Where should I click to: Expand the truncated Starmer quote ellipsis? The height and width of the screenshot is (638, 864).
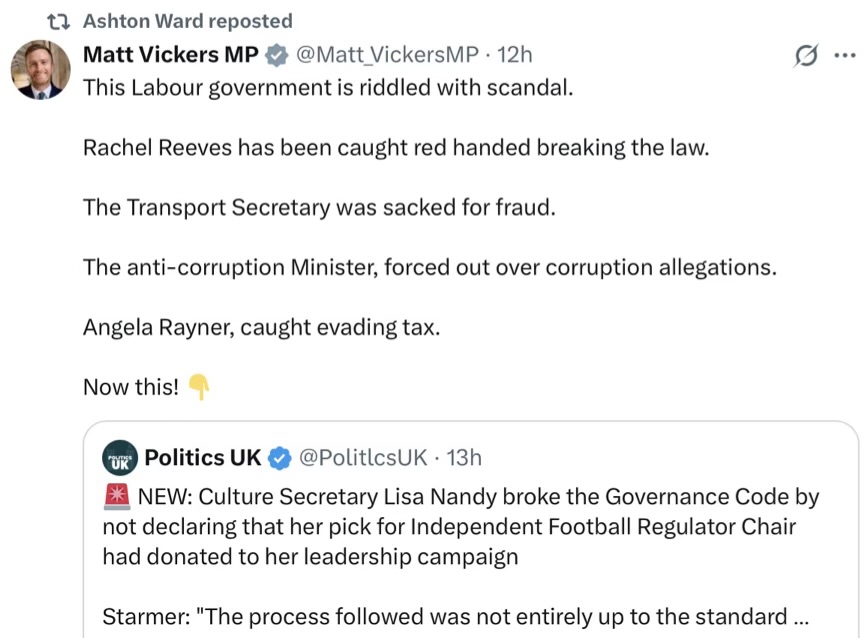(x=799, y=616)
